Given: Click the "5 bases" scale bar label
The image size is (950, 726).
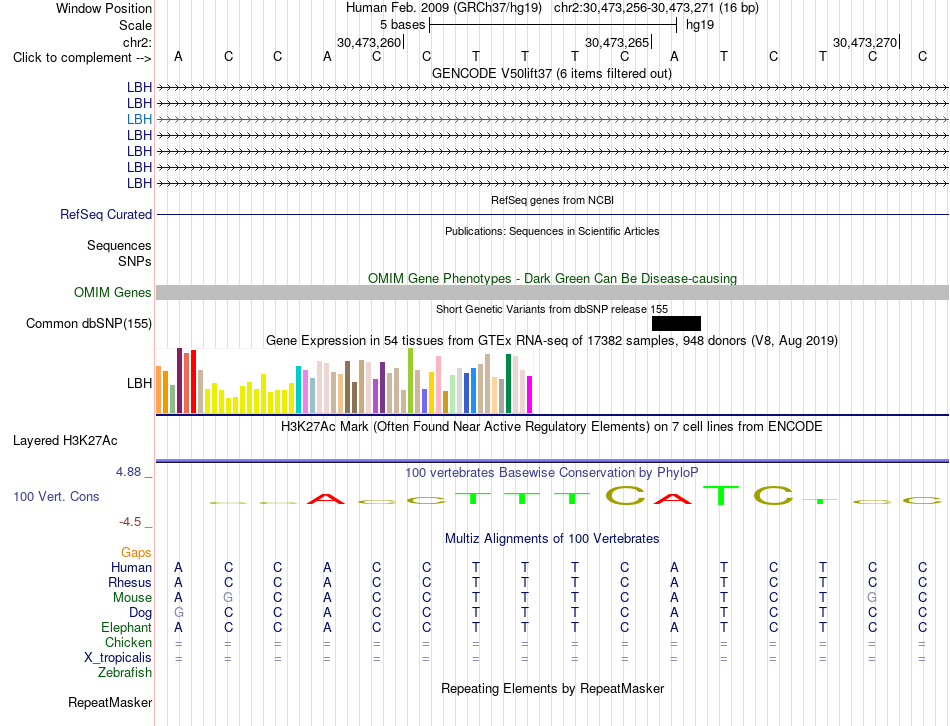Looking at the screenshot, I should click(x=402, y=25).
